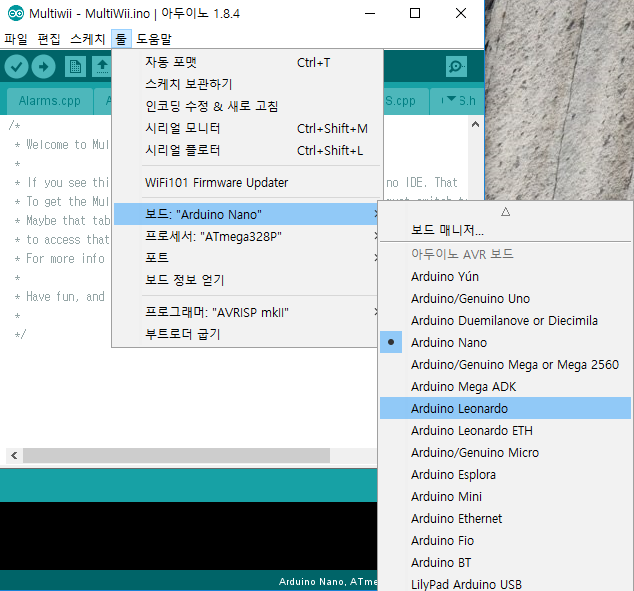Click the 'Arduino Nano, ATme' status bar text
The image size is (634, 591).
coord(328,581)
